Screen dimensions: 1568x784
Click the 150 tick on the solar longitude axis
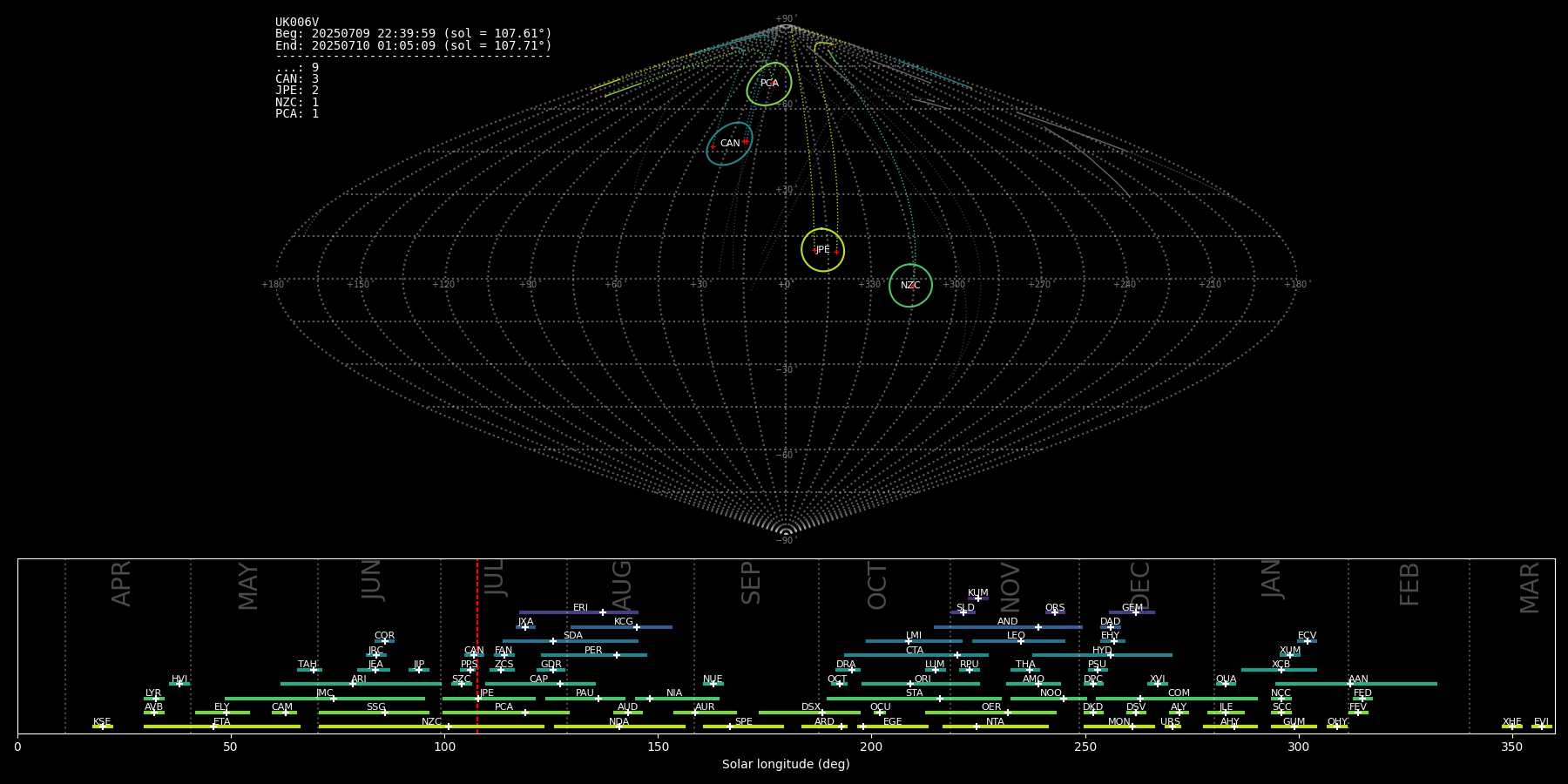tap(658, 747)
